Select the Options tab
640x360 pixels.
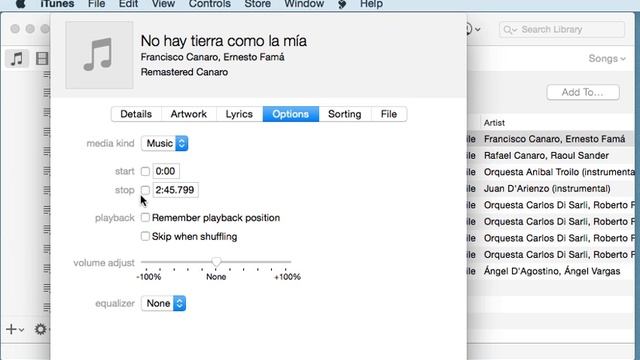tap(291, 114)
